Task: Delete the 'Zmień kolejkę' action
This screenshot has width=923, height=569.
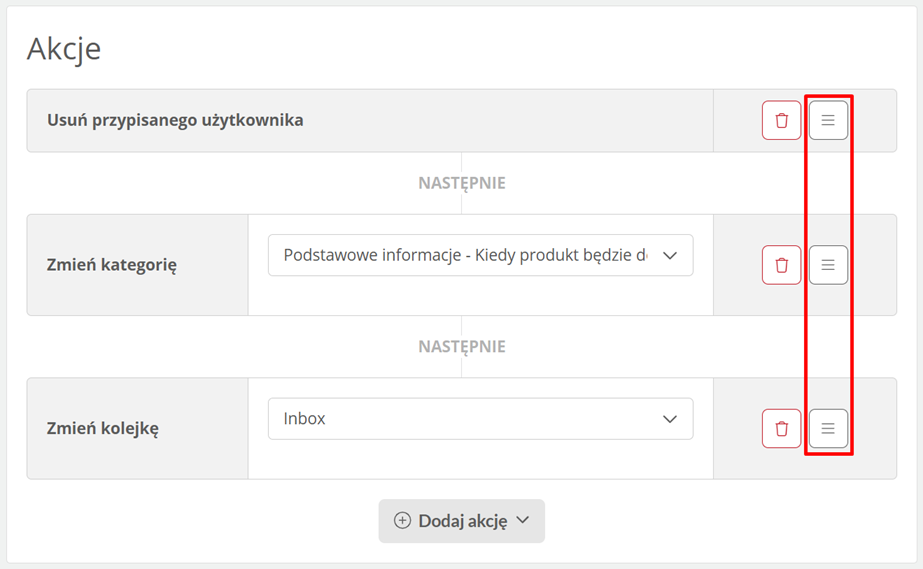Action: click(781, 428)
